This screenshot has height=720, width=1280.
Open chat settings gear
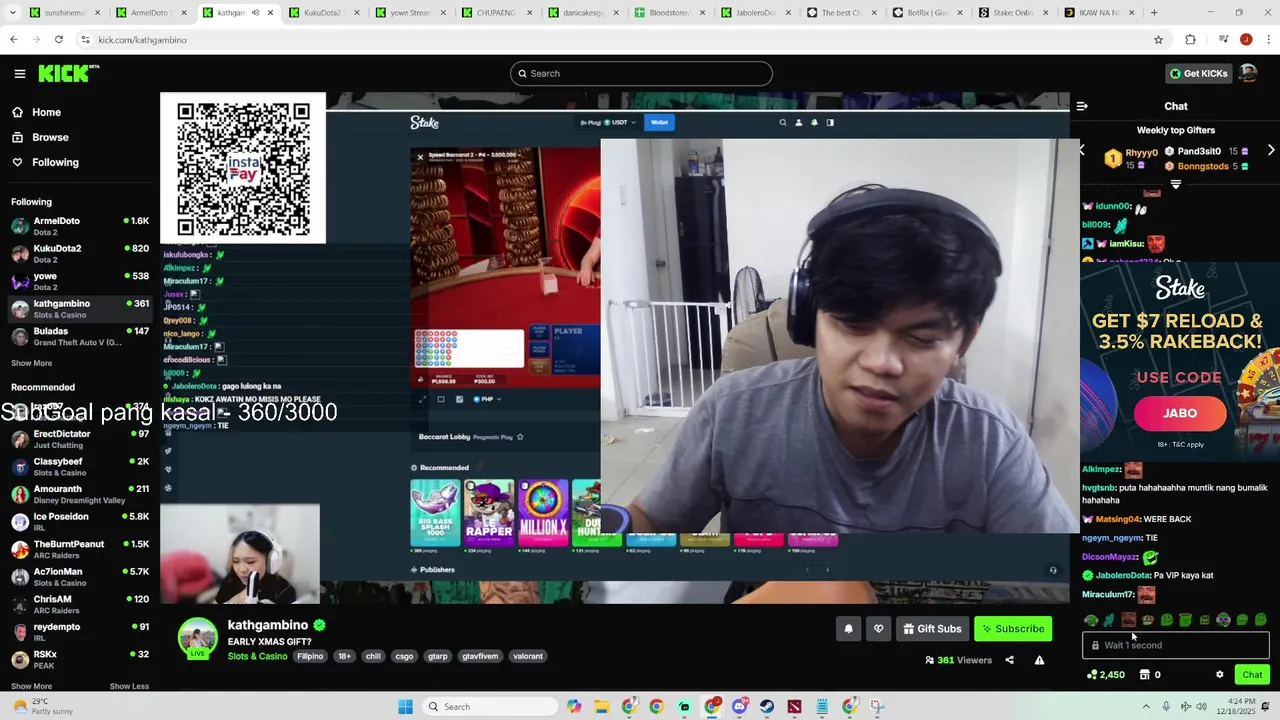coord(1219,675)
